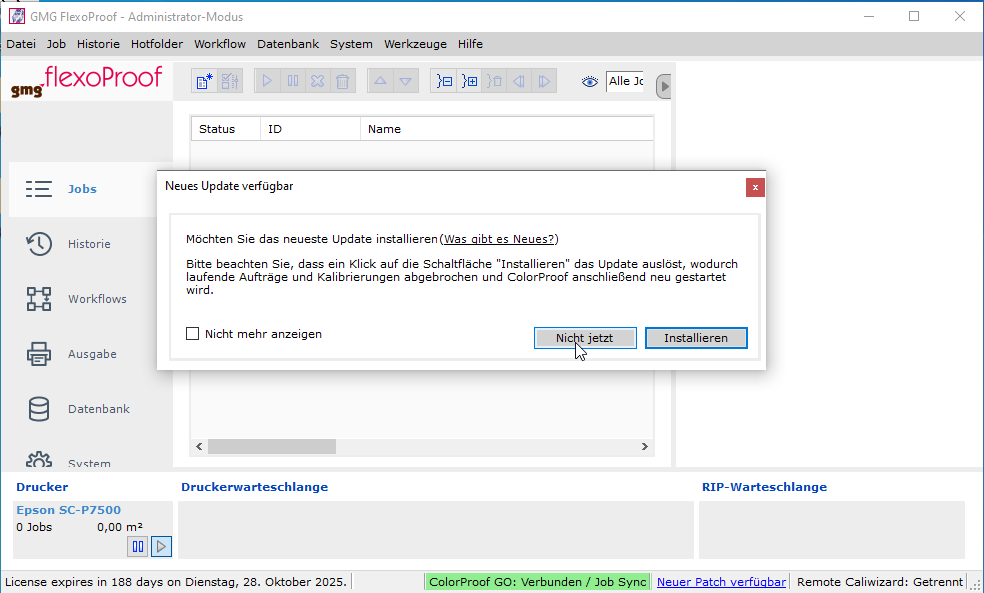
Task: Sort job list by Status column
Action: pyautogui.click(x=226, y=129)
